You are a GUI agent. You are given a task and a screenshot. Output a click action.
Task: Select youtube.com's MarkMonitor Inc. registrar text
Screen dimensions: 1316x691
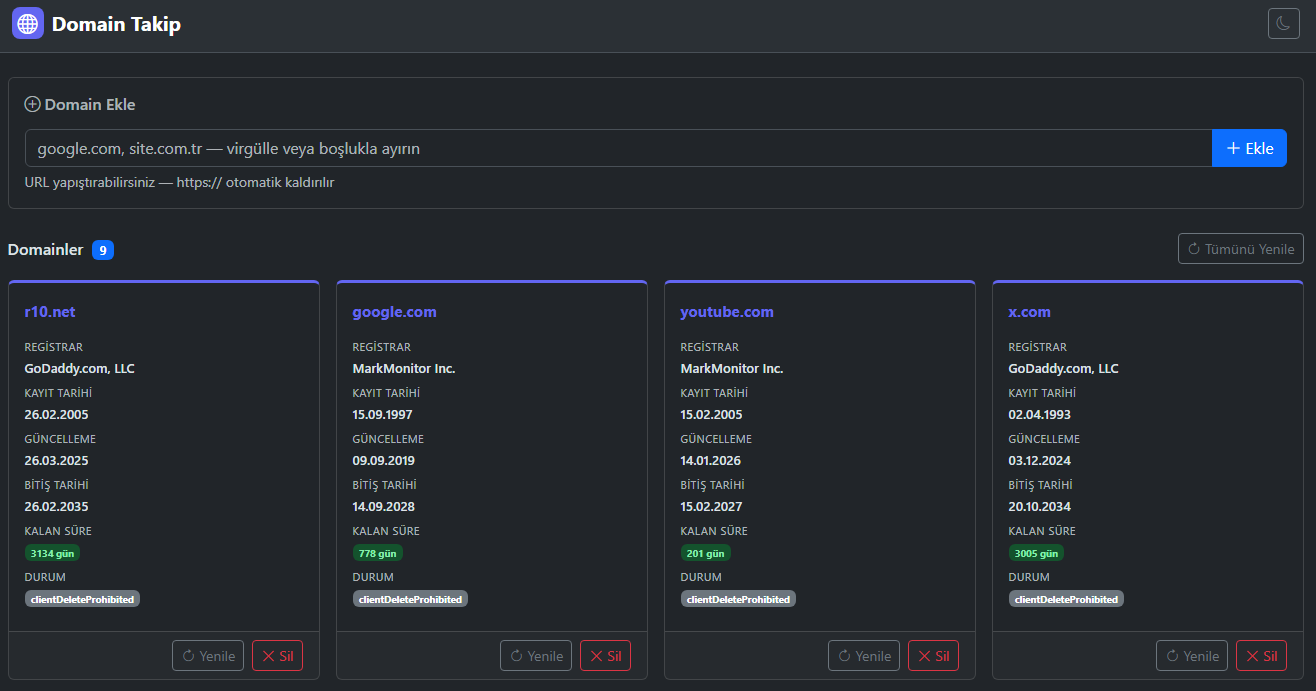click(732, 369)
